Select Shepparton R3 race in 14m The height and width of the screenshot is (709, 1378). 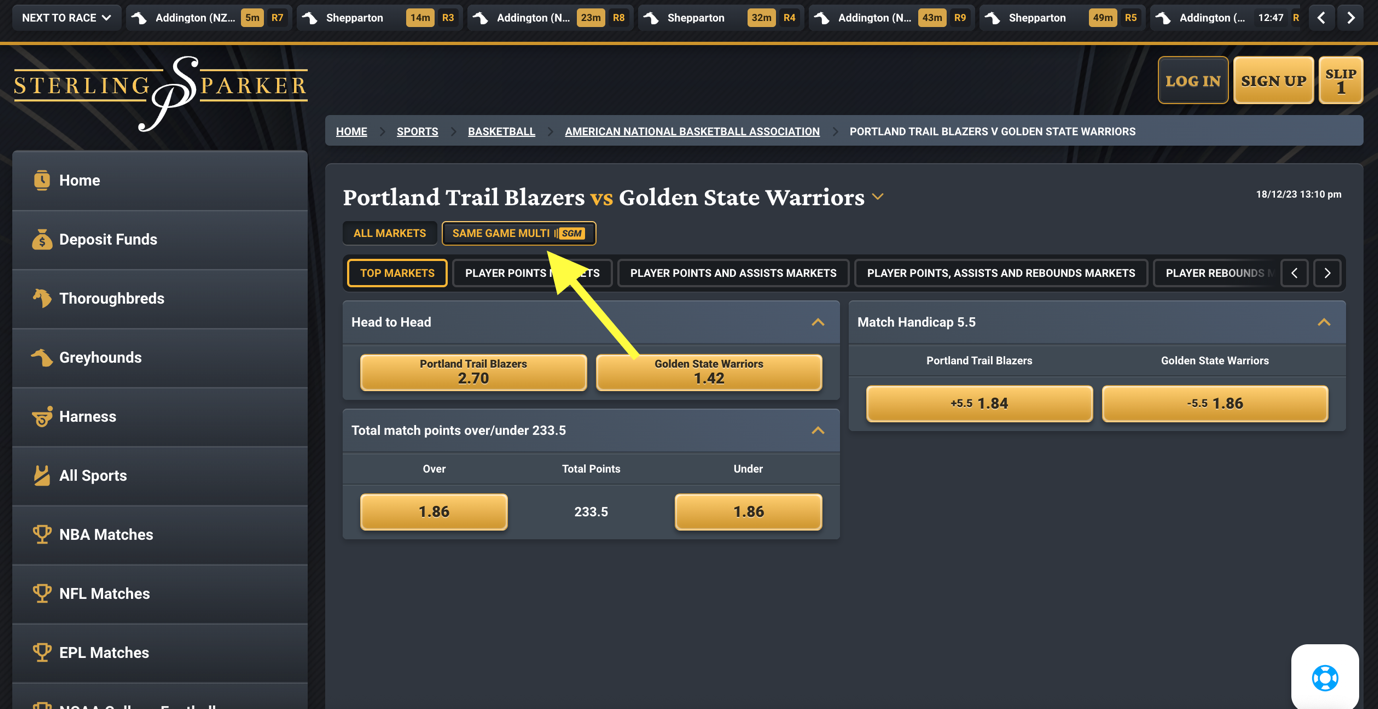click(379, 18)
